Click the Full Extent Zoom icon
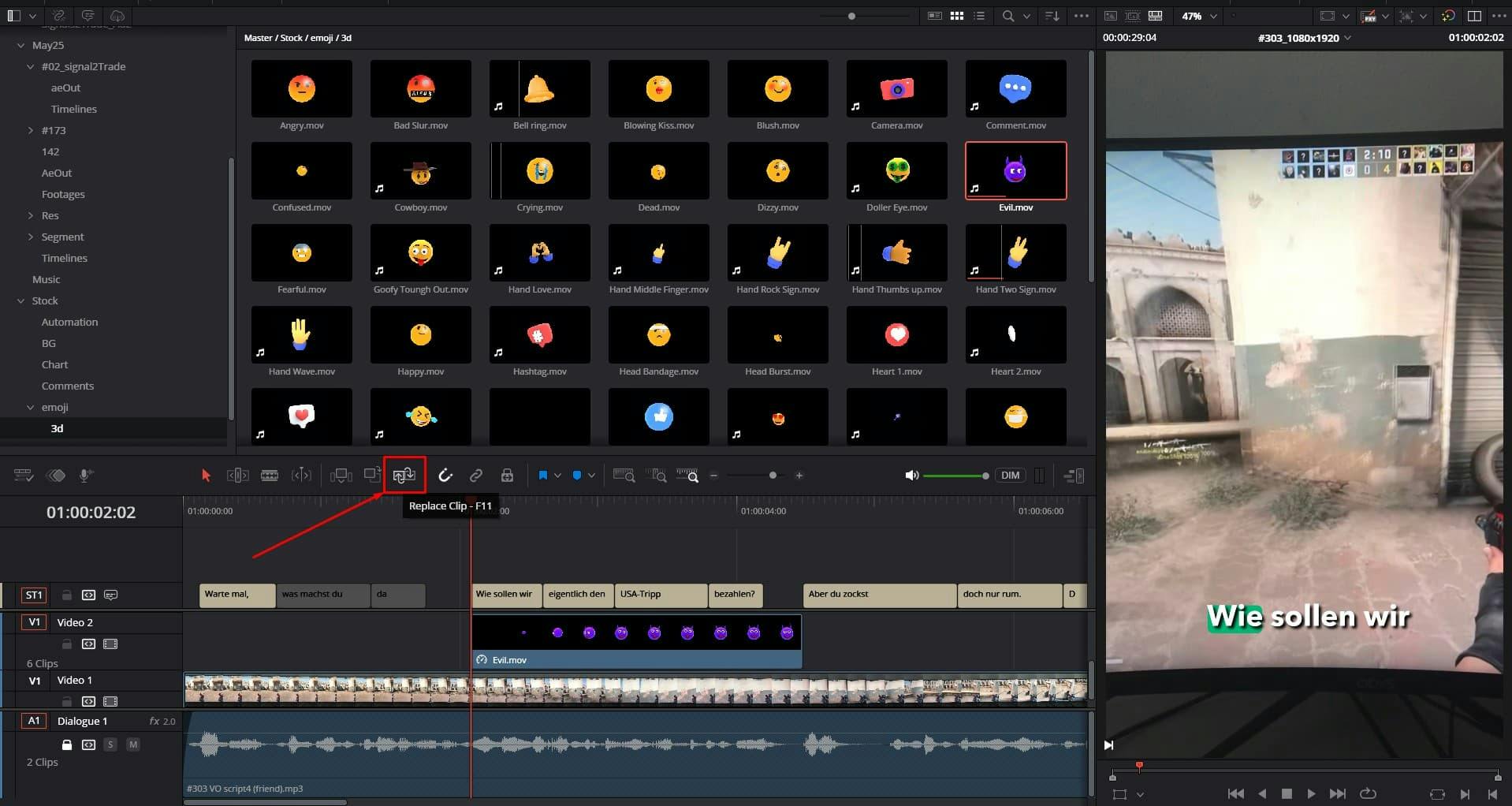This screenshot has height=806, width=1512. point(624,476)
